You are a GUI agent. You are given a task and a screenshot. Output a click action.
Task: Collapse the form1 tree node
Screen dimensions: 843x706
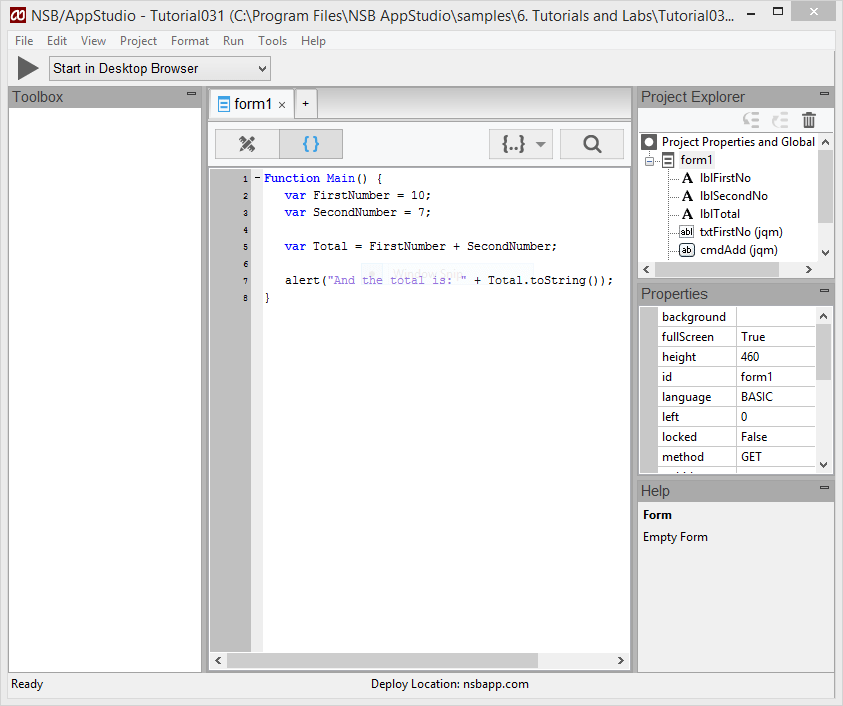650,161
